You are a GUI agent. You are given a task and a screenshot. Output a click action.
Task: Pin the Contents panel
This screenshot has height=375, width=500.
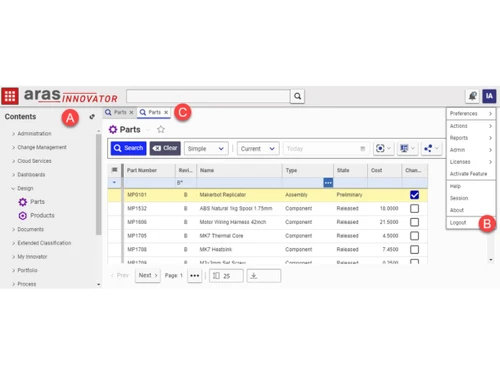(x=92, y=117)
